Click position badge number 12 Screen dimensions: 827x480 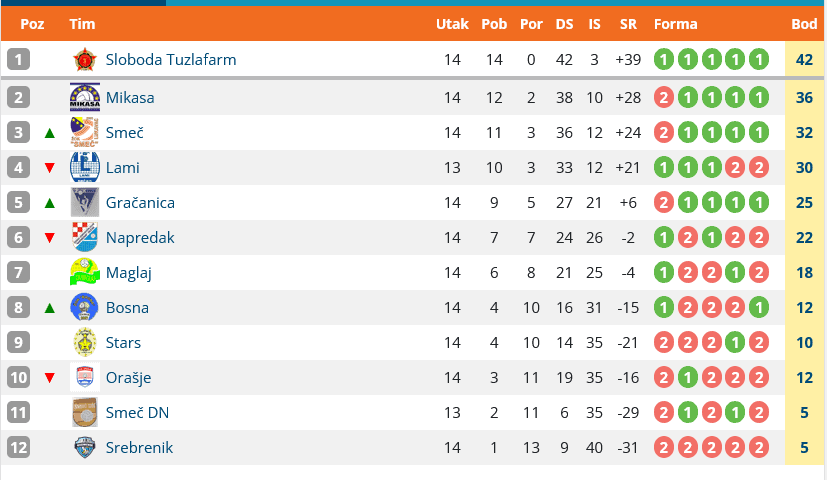pyautogui.click(x=19, y=448)
